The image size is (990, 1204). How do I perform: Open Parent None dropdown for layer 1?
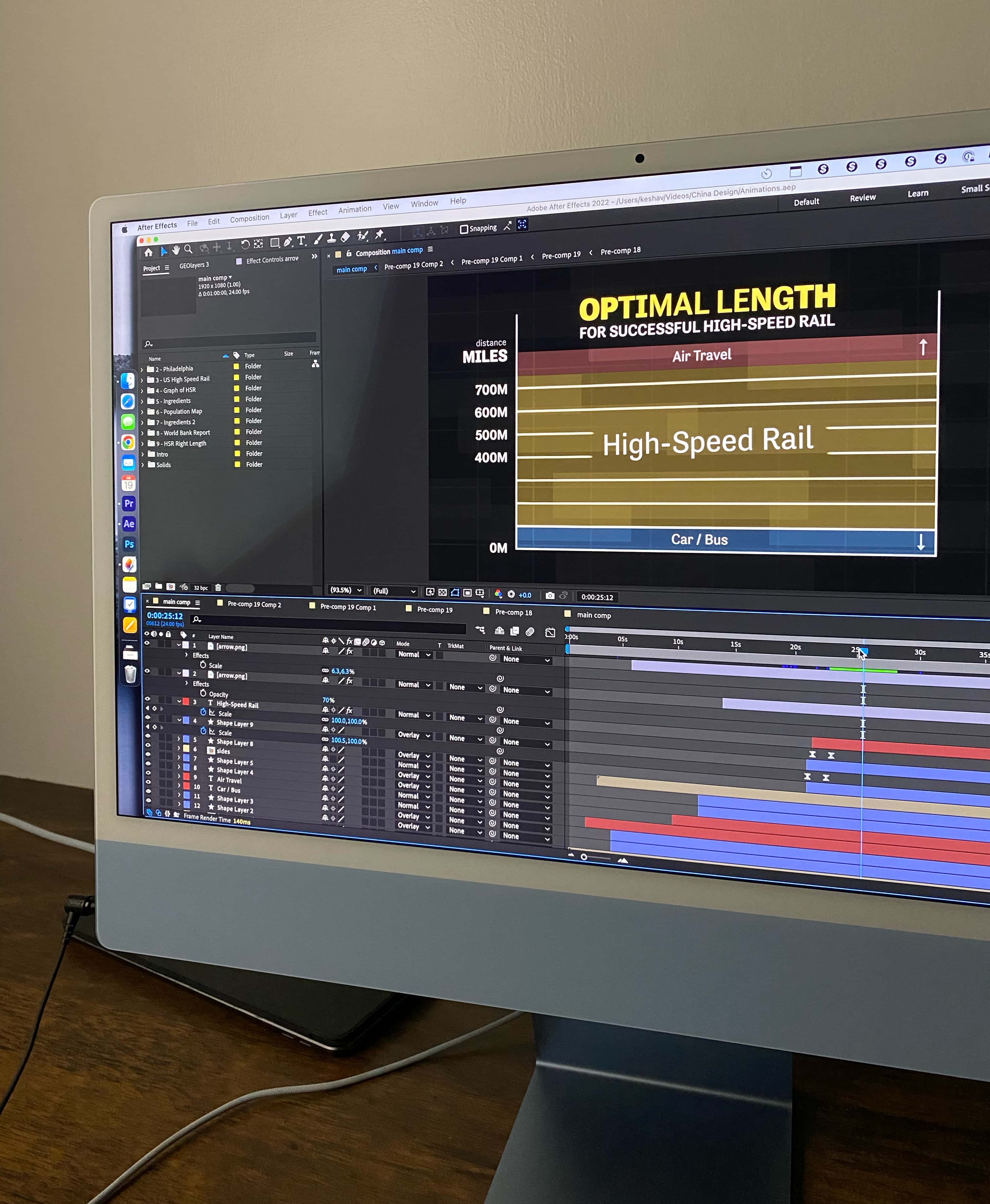coord(526,660)
